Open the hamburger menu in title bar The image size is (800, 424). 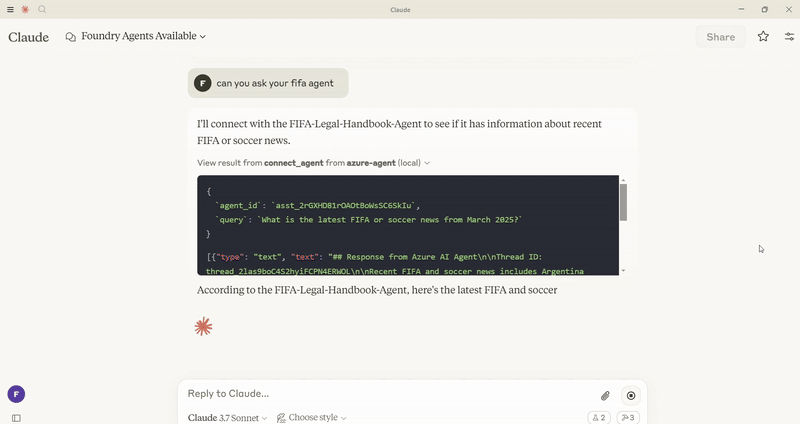(x=10, y=9)
